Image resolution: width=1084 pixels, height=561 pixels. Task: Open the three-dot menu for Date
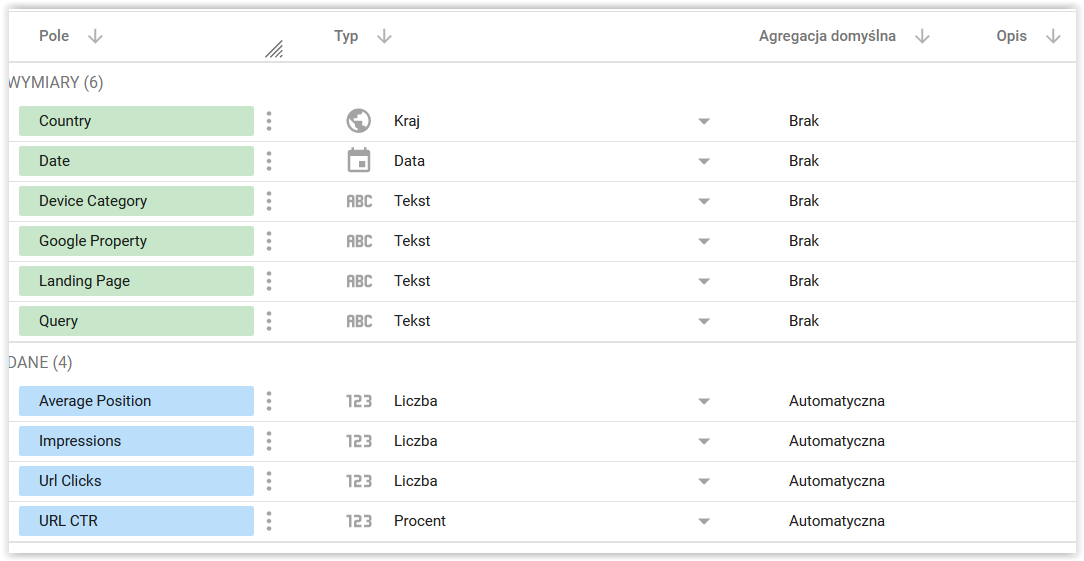click(269, 161)
